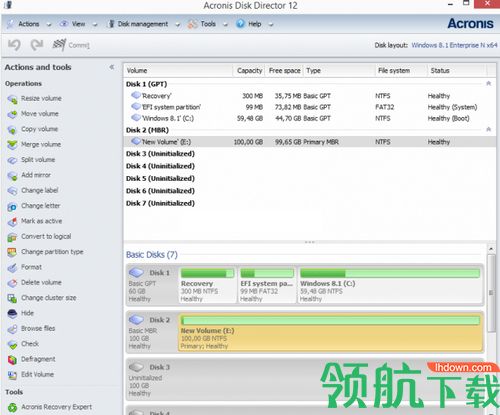This screenshot has height=415, width=500.
Task: Click the Format operation icon
Action: coord(12,268)
